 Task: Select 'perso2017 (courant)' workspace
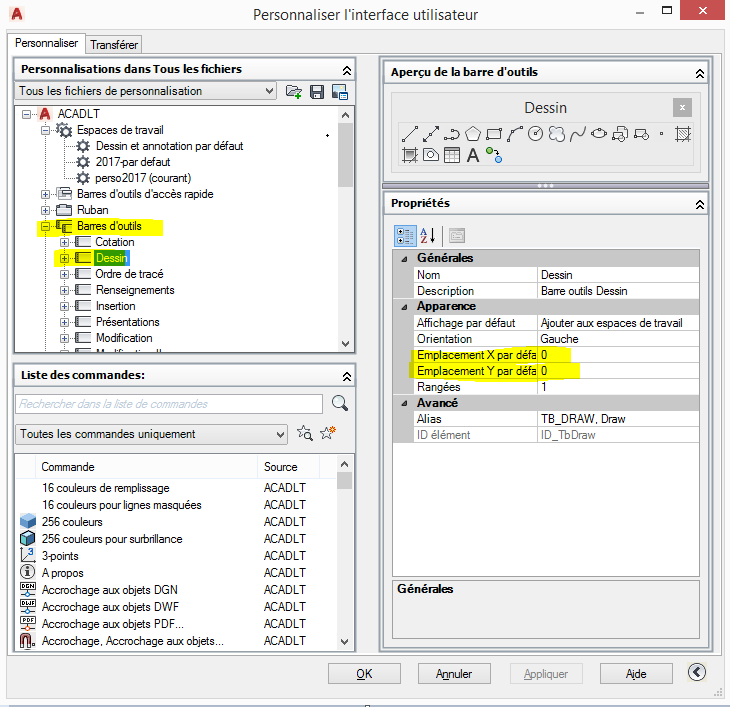coord(143,178)
